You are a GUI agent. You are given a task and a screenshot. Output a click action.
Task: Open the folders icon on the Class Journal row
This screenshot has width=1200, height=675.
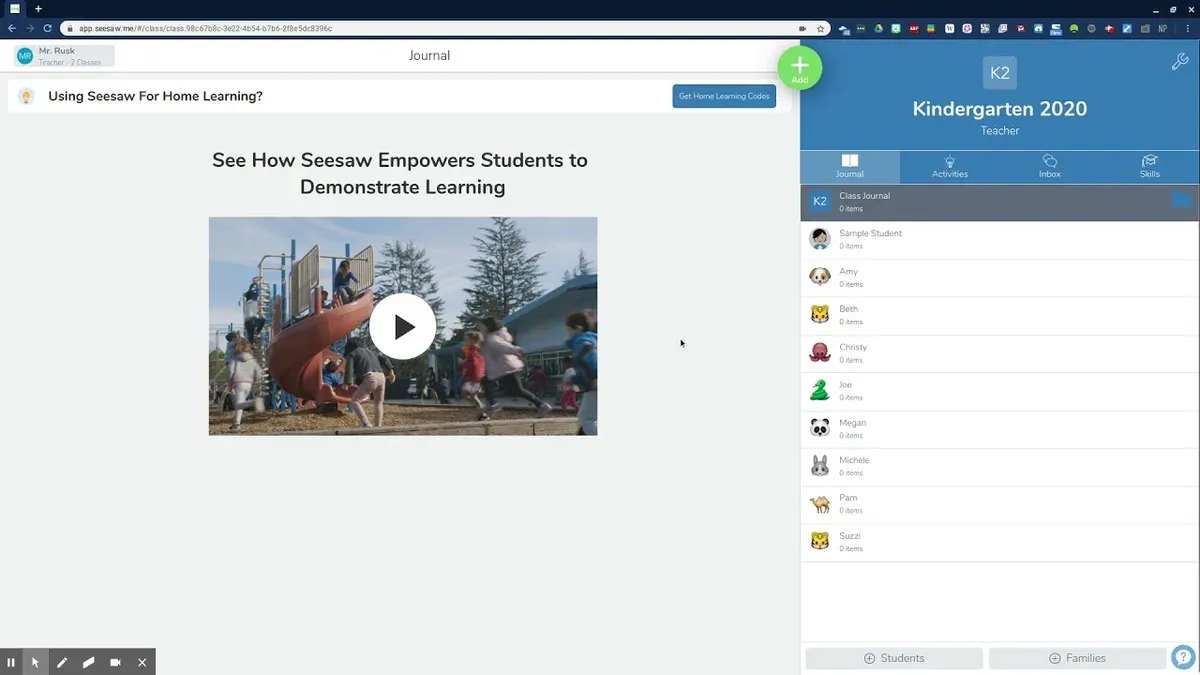pyautogui.click(x=1181, y=200)
